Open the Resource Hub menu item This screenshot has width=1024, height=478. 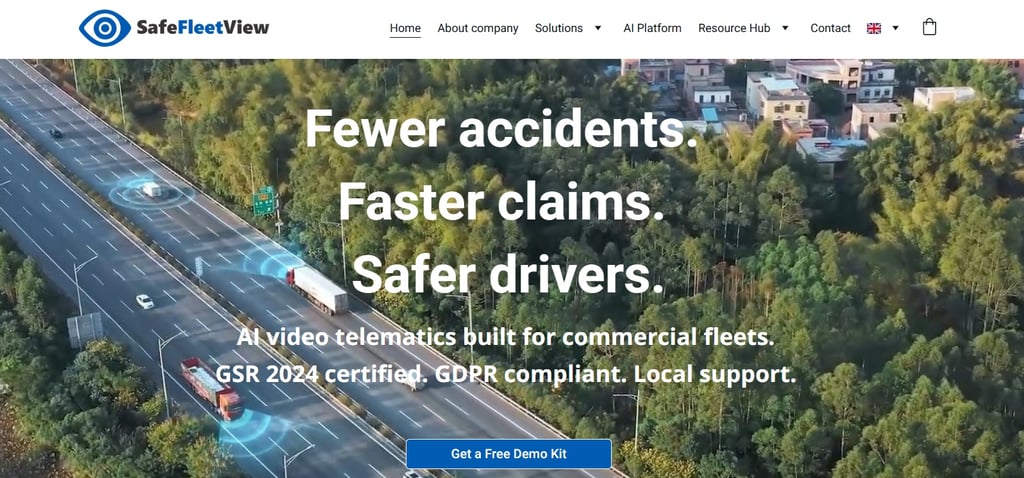click(734, 28)
